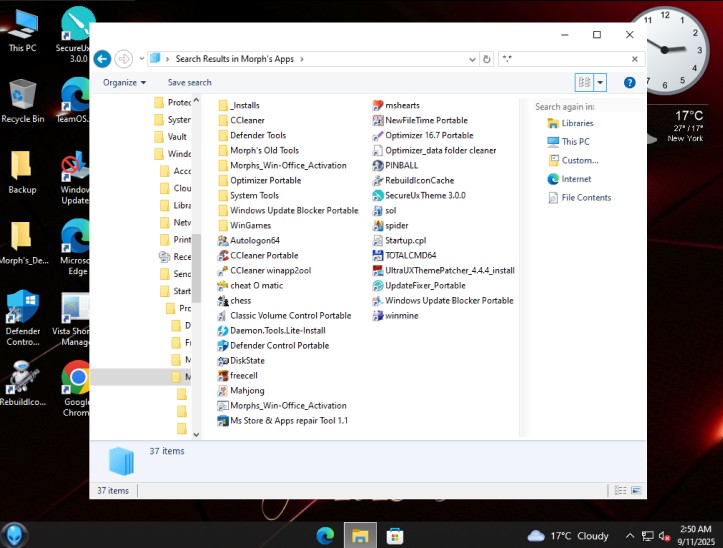723x548 pixels.
Task: Search again in File Contents
Action: point(579,198)
